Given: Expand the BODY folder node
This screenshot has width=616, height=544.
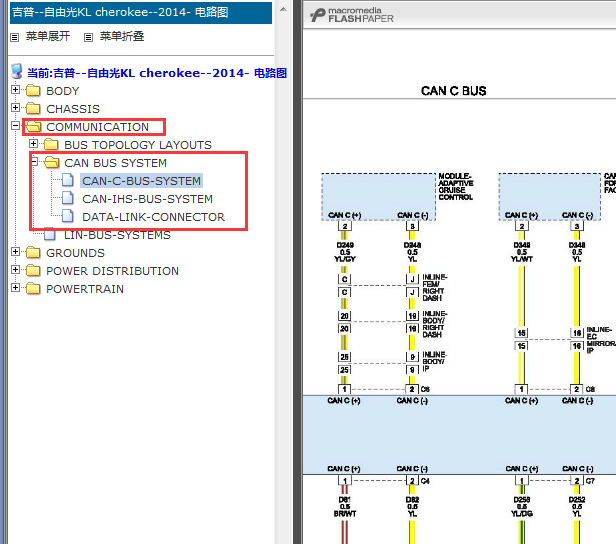Looking at the screenshot, I should pos(15,90).
